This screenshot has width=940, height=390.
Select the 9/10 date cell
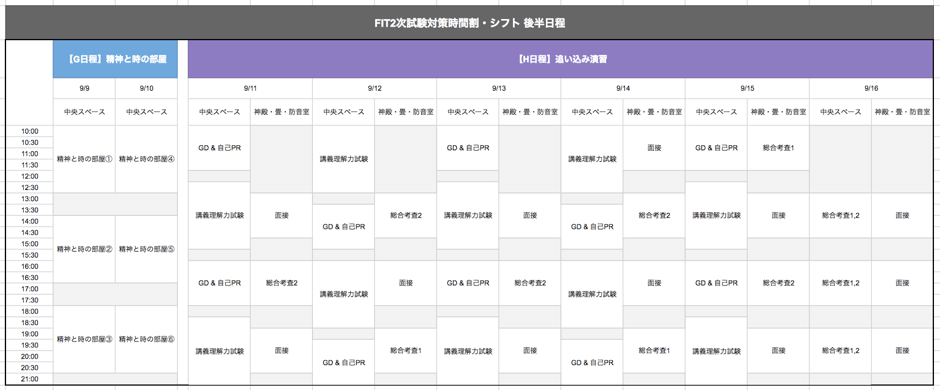(x=146, y=88)
